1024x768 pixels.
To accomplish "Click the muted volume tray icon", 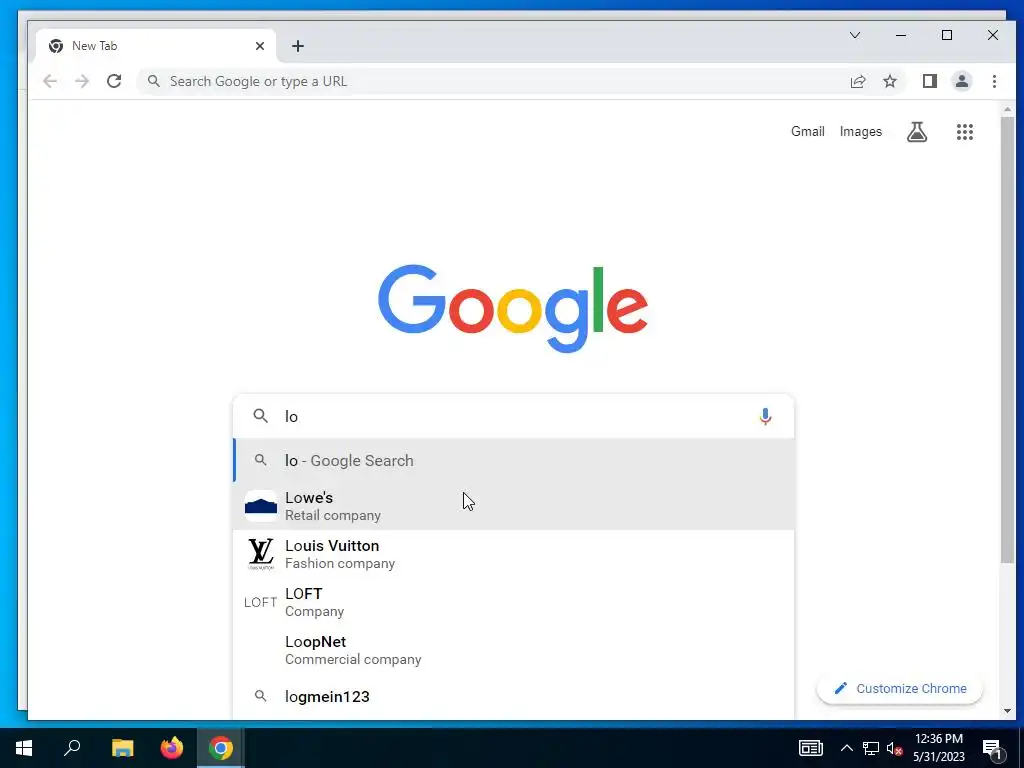I will coord(895,748).
